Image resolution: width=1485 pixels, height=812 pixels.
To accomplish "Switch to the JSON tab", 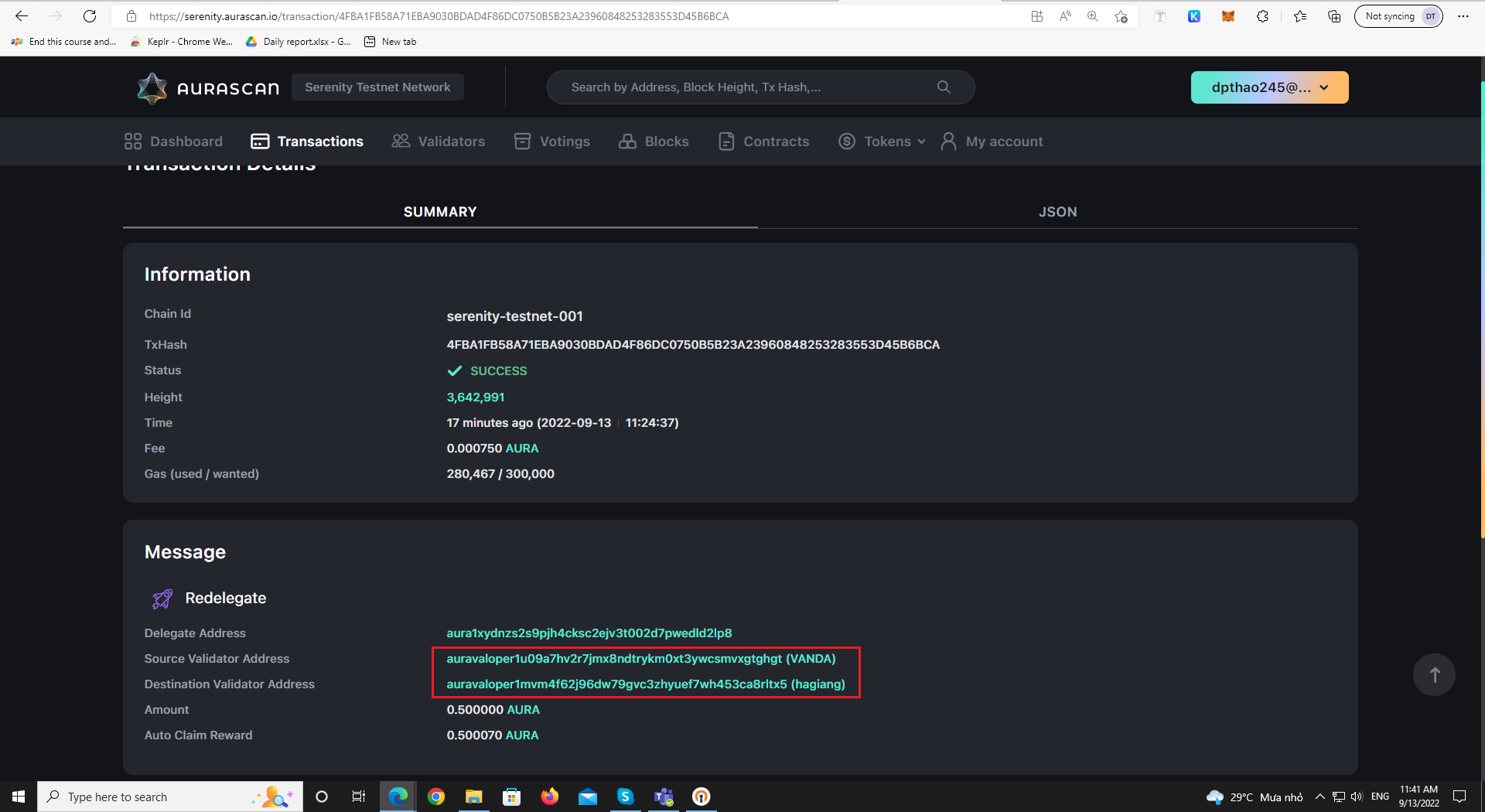I will tap(1057, 211).
